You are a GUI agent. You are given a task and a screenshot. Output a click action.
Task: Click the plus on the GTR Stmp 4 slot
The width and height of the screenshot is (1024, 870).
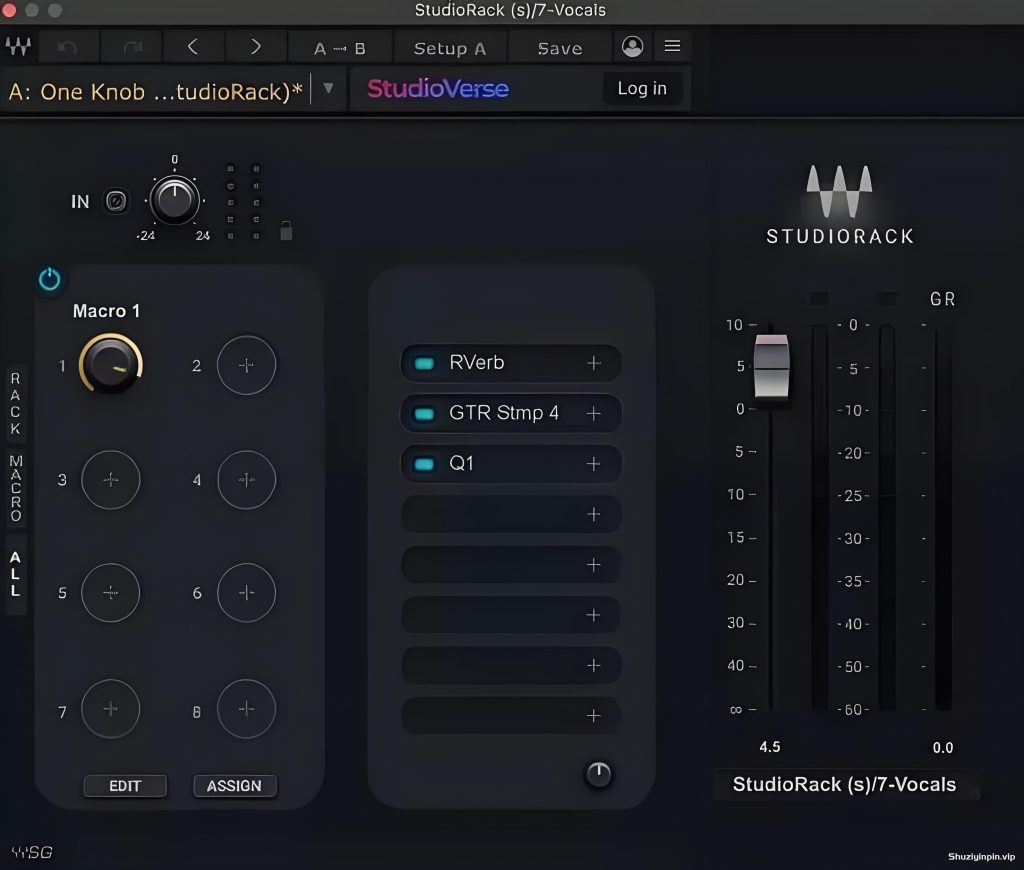tap(594, 413)
